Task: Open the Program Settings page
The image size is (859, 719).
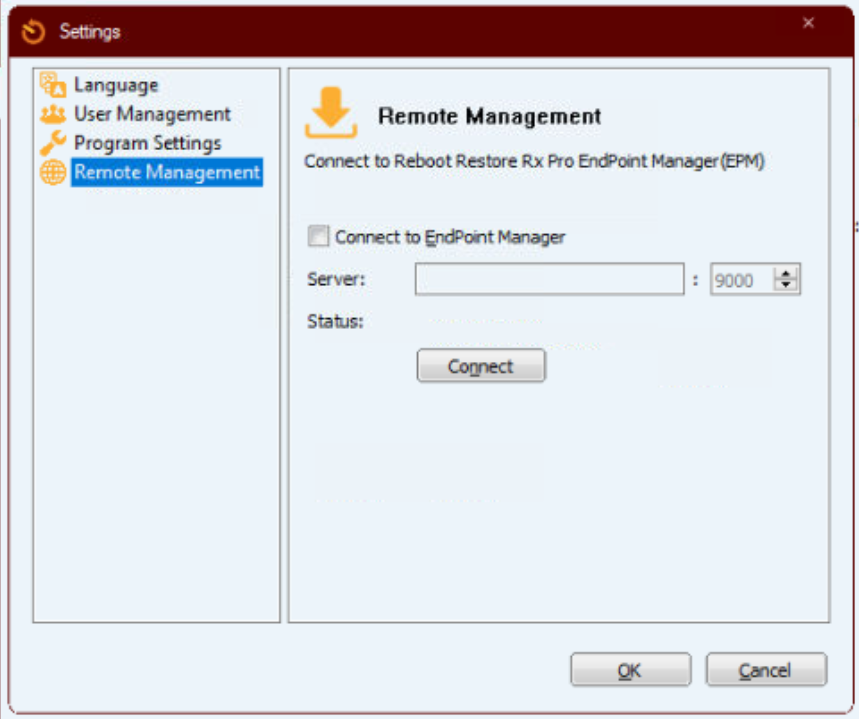Action: pos(147,143)
